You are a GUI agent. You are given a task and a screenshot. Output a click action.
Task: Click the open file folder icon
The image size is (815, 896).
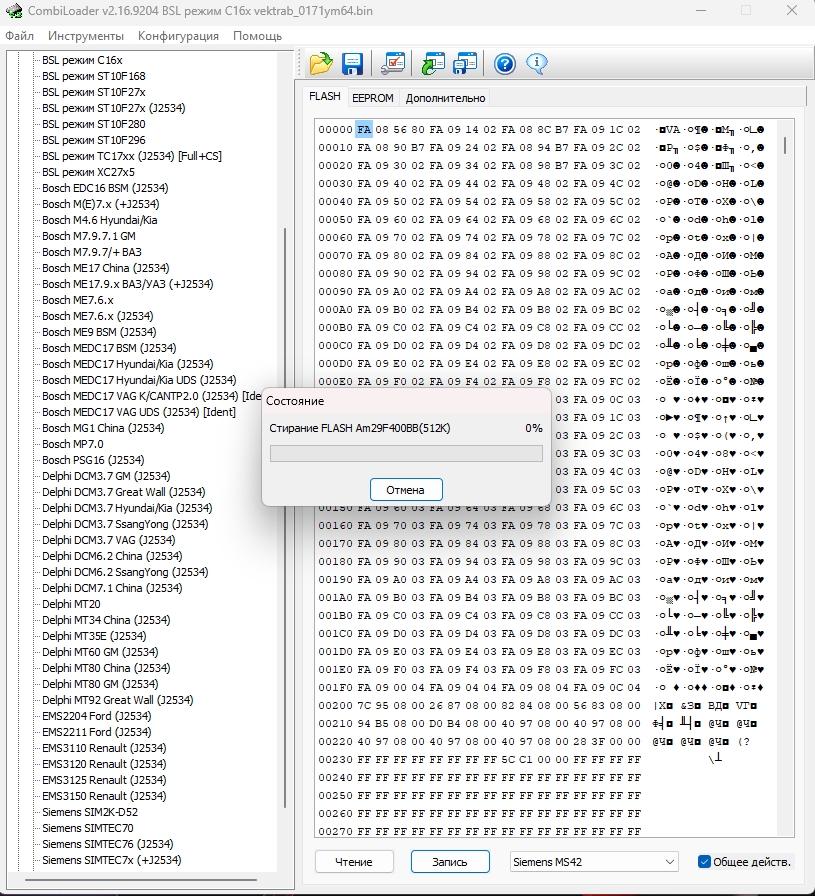point(320,64)
